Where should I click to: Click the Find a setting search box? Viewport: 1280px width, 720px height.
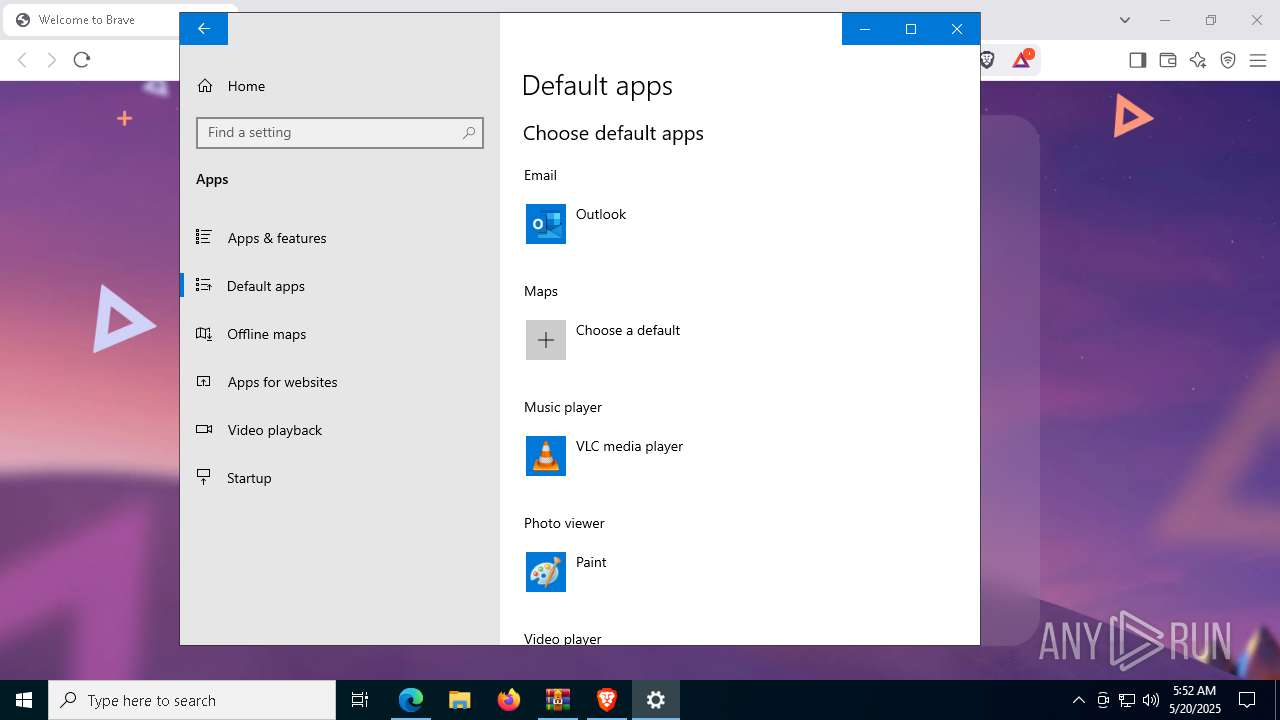(x=340, y=133)
